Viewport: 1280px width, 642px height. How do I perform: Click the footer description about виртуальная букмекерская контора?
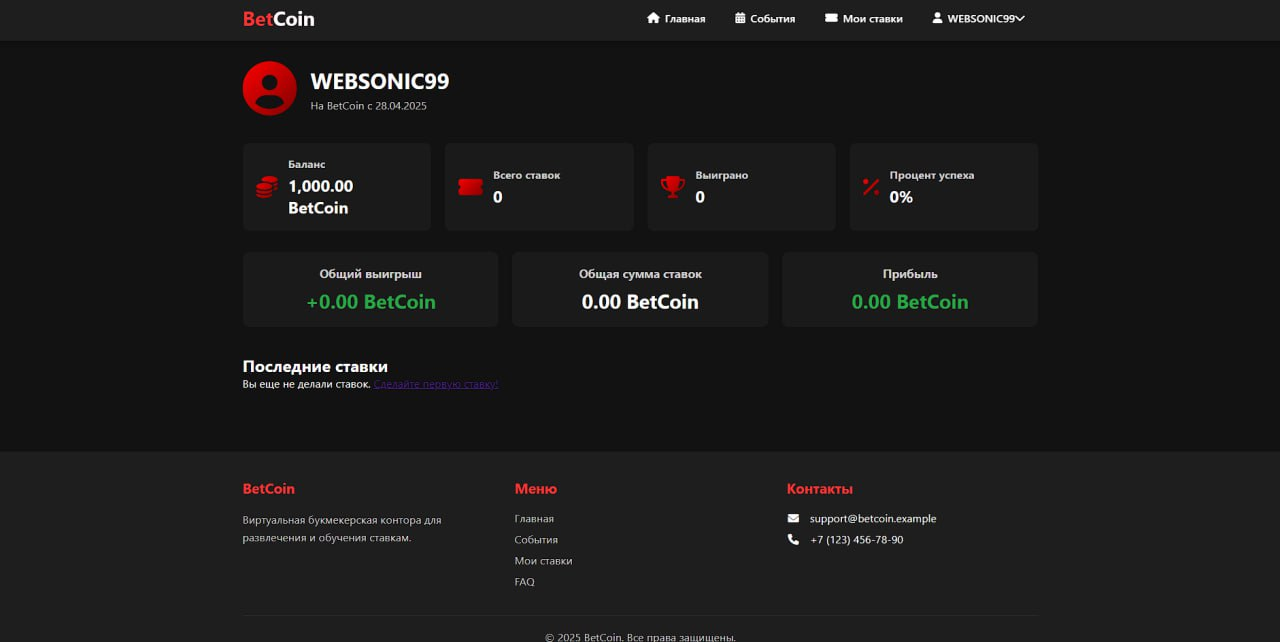pos(342,529)
